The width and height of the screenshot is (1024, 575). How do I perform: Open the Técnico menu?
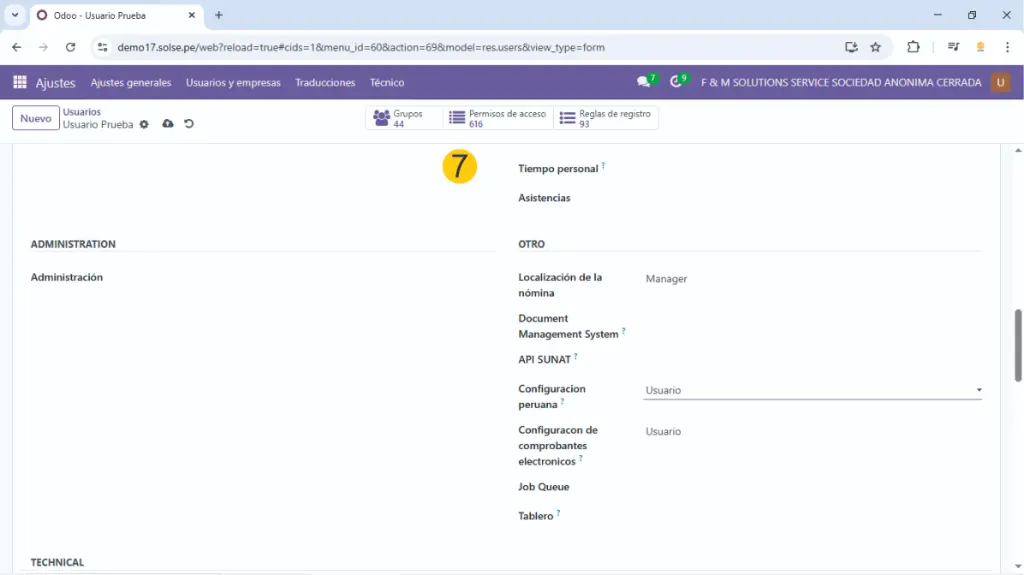(387, 83)
